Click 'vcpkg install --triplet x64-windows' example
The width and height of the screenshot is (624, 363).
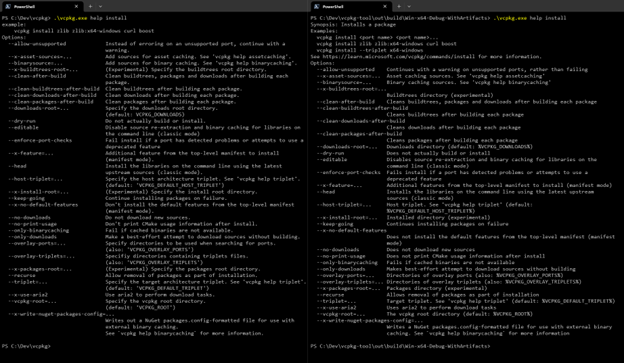[x=370, y=50]
